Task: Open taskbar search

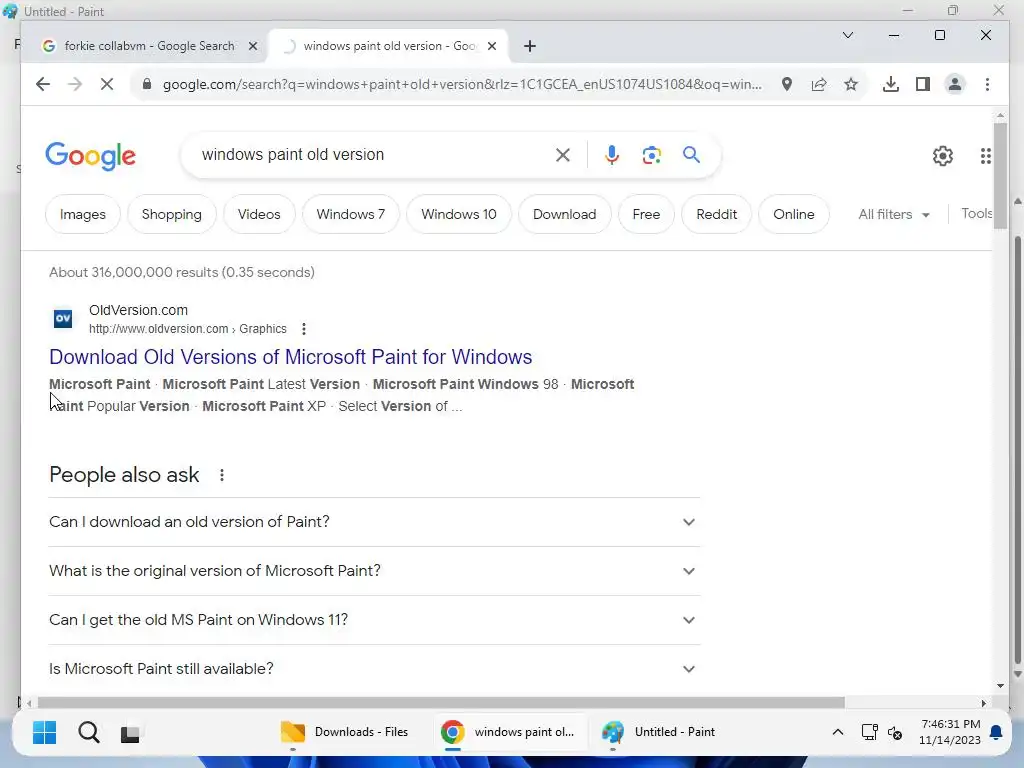Action: coord(89,732)
